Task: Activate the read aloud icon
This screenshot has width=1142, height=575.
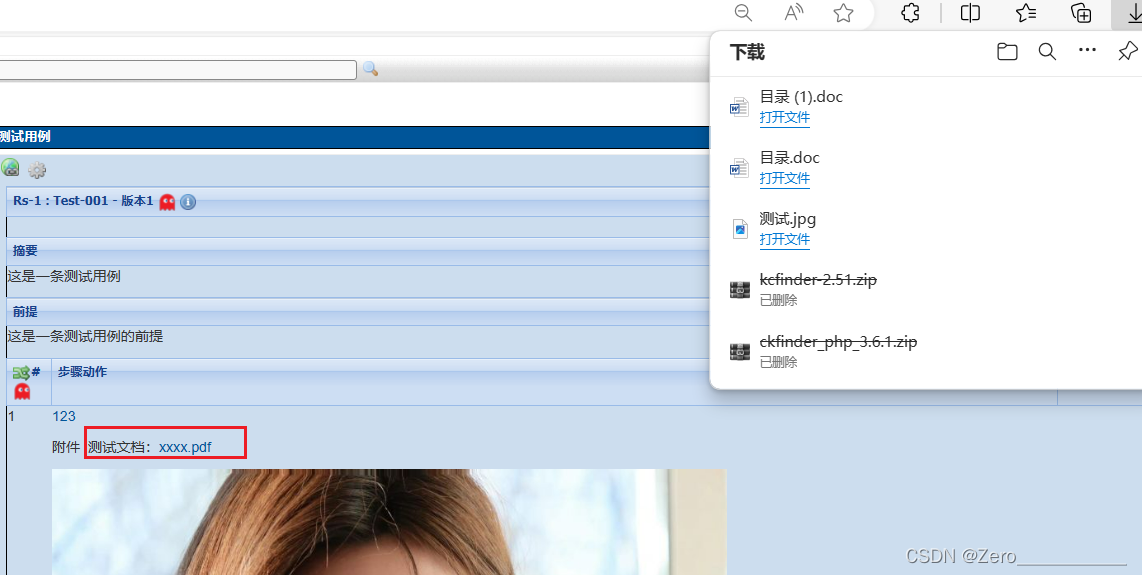Action: (x=794, y=13)
